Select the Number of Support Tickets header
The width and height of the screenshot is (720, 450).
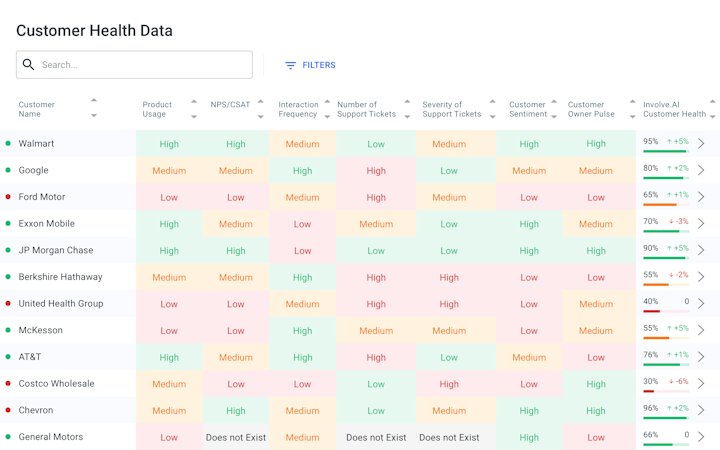(x=366, y=109)
